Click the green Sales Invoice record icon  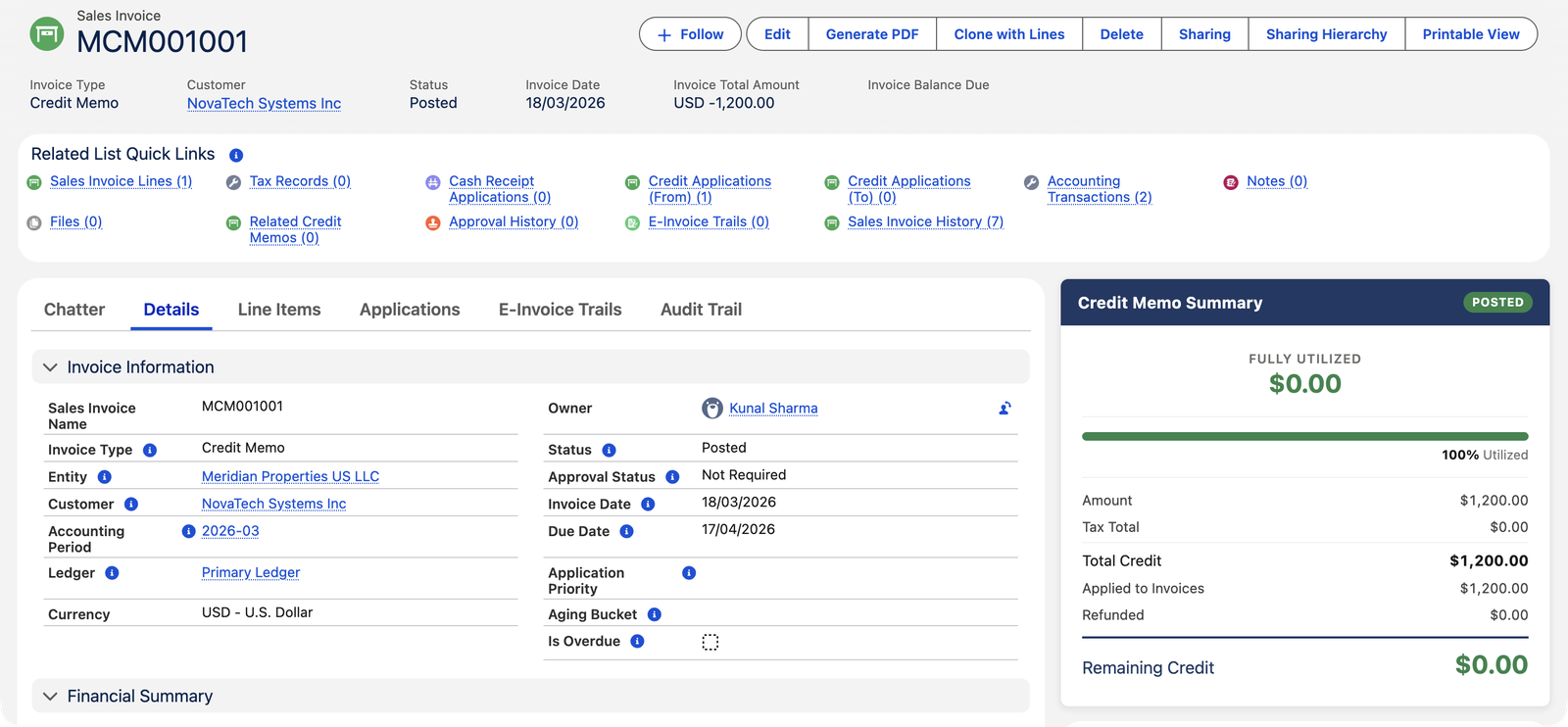(x=46, y=34)
